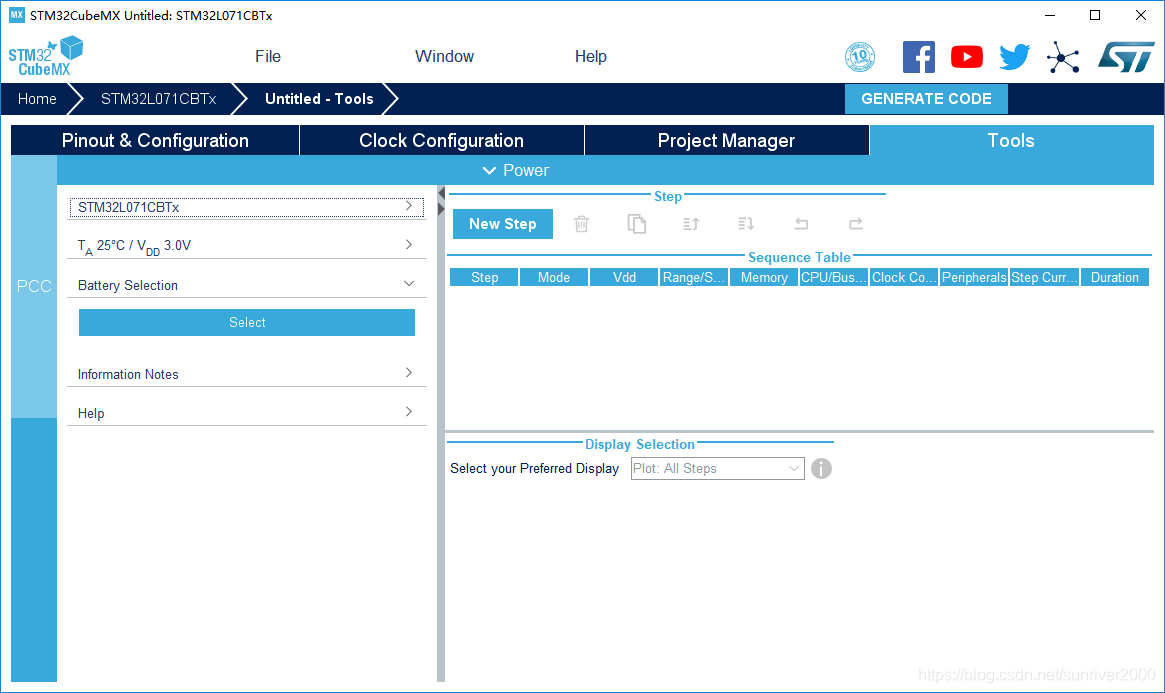Collapse the Battery Selection section
The image size is (1165, 693).
coord(247,285)
